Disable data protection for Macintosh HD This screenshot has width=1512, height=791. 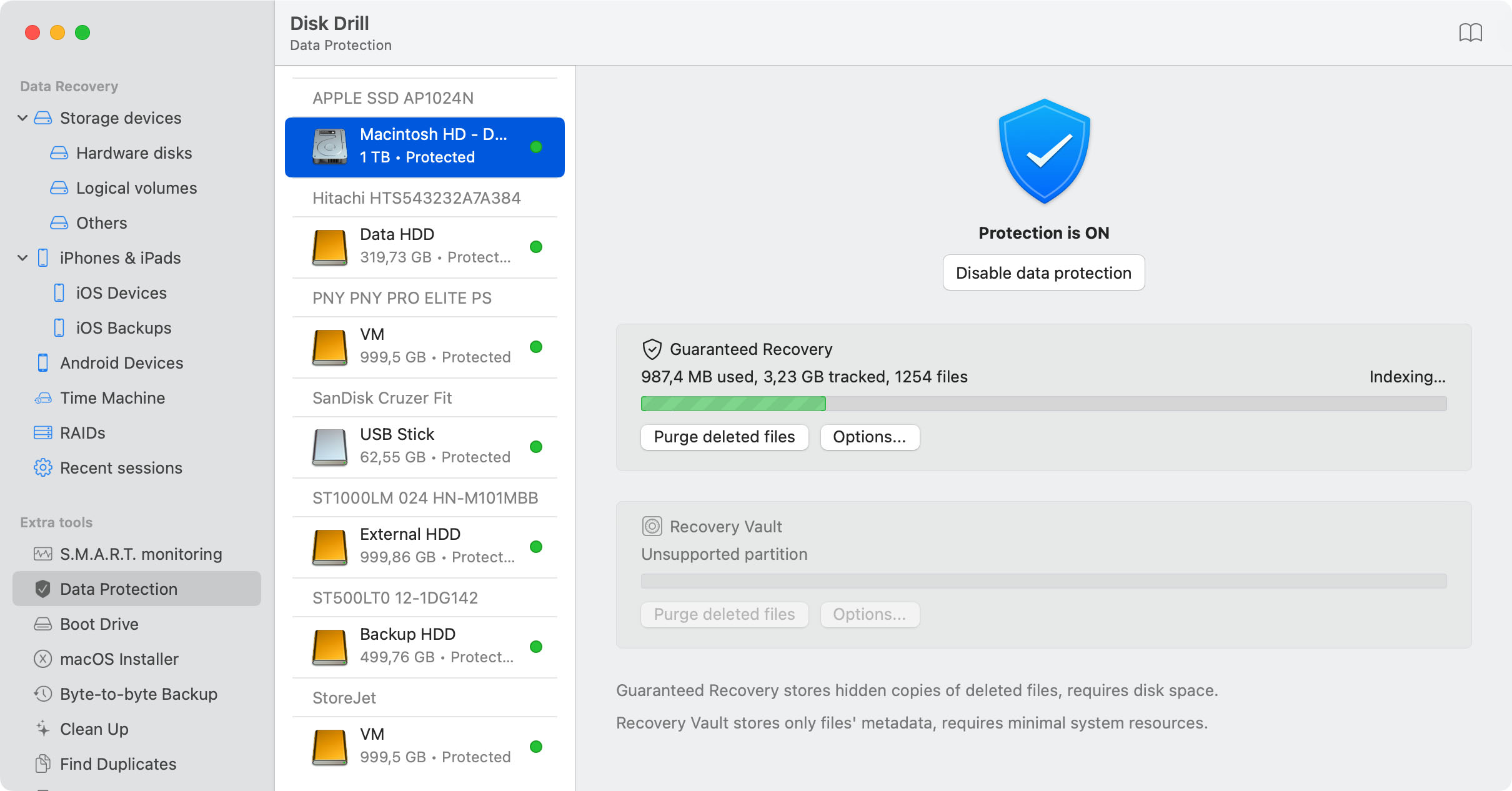tap(1043, 272)
